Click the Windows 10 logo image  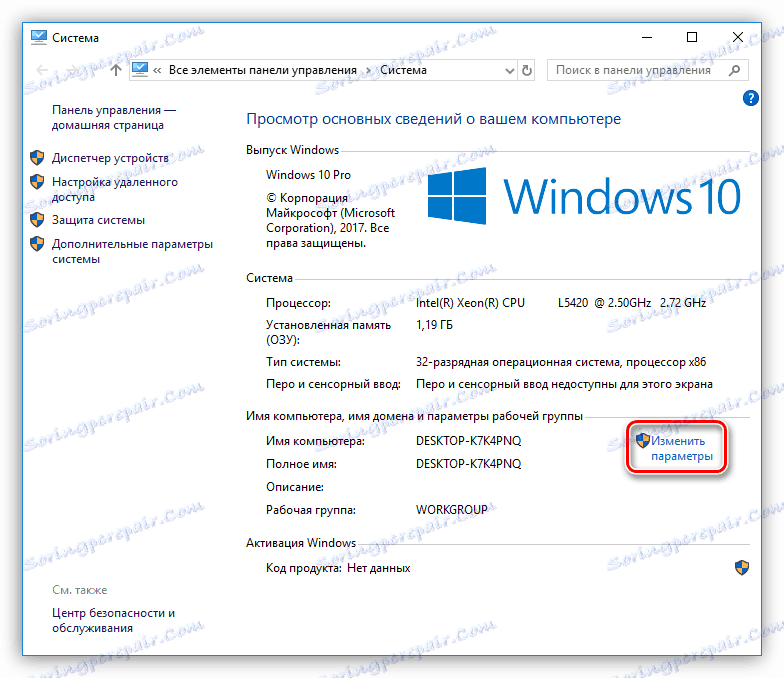pos(584,196)
